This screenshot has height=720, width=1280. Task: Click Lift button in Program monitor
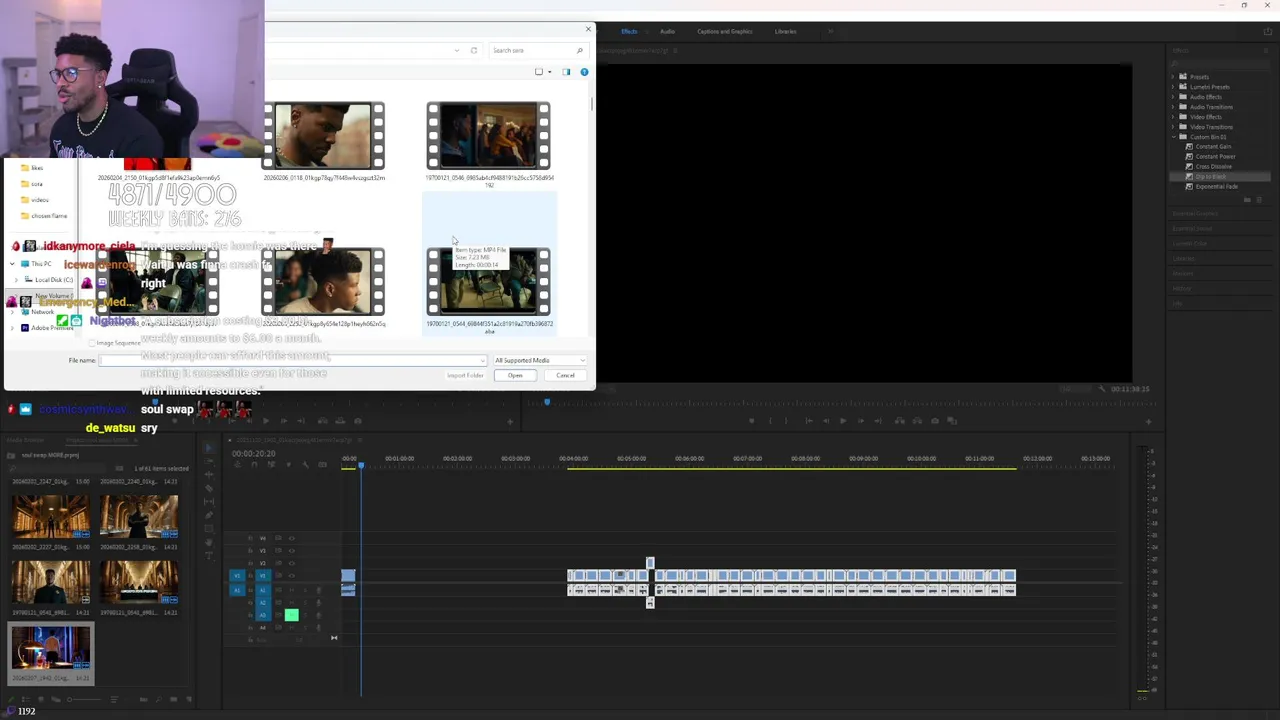(x=898, y=421)
